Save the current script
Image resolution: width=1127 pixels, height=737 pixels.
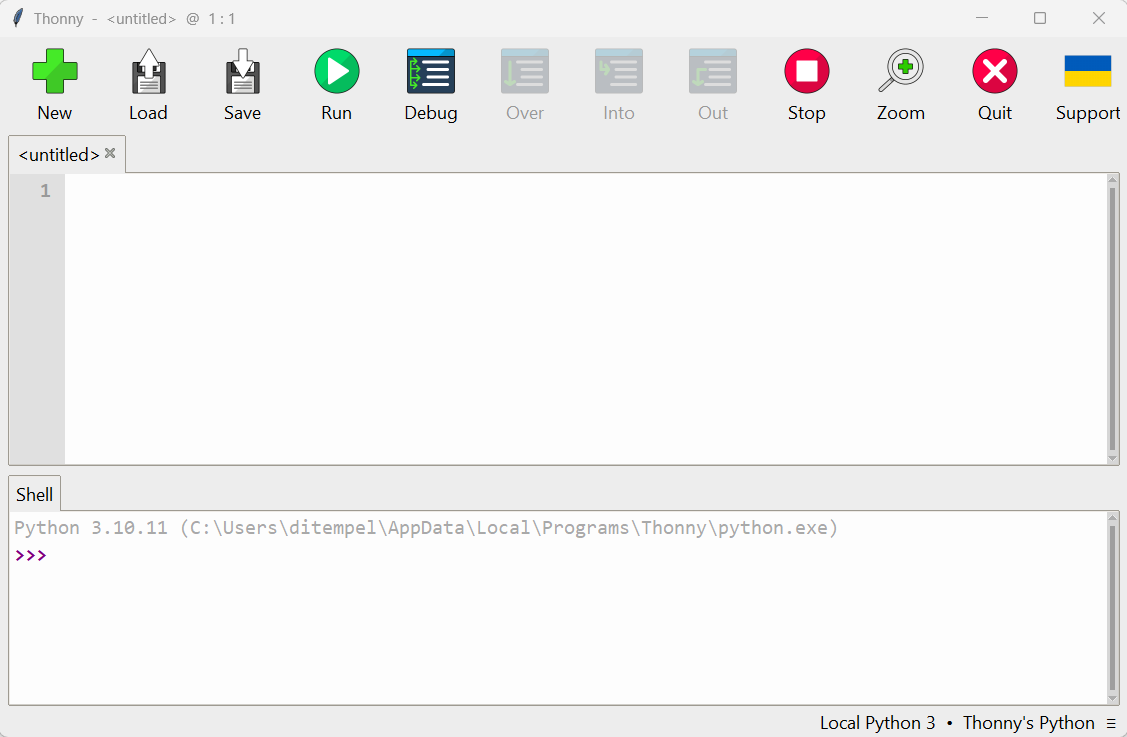coord(242,73)
